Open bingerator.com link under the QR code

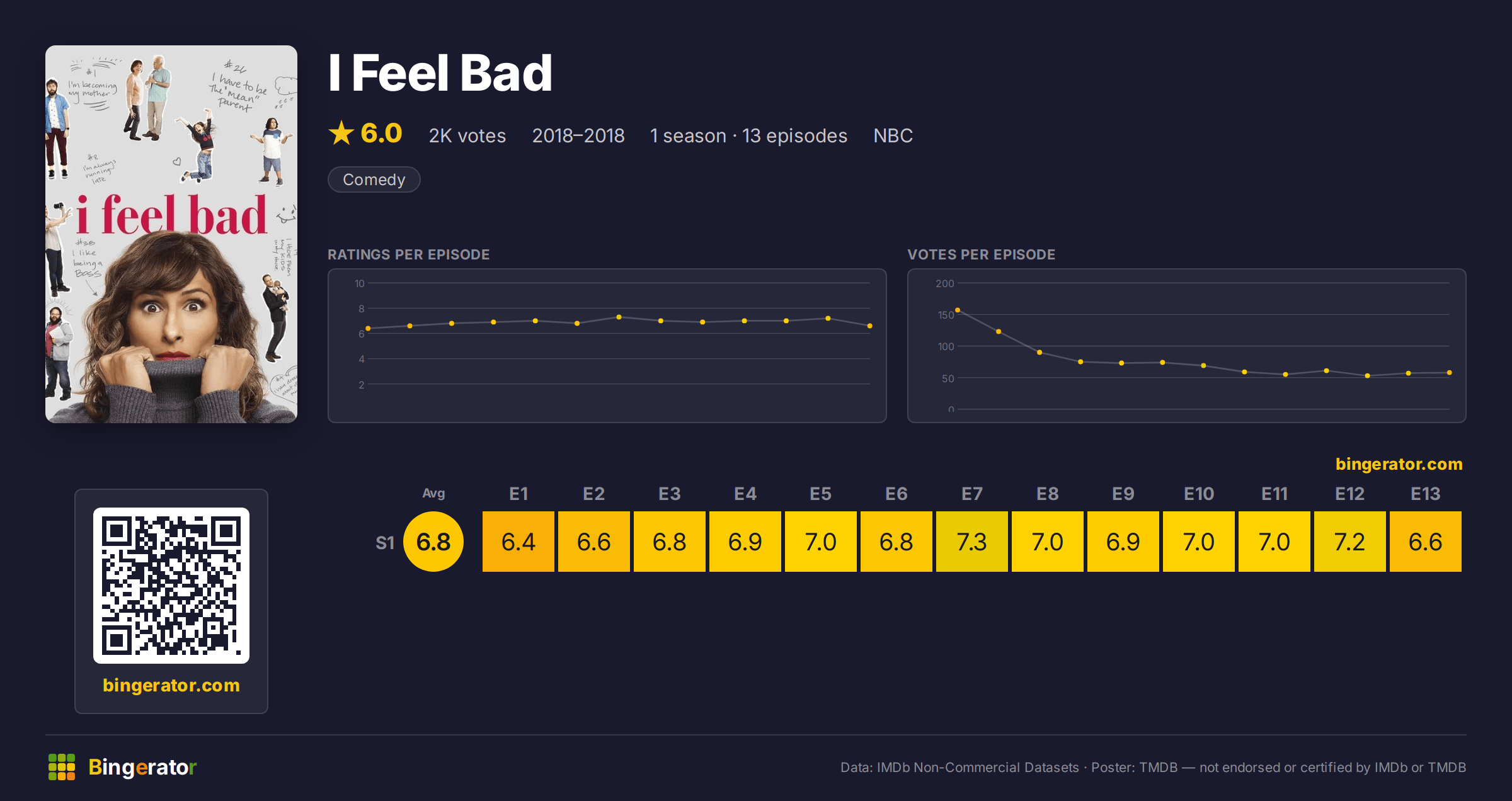point(171,685)
